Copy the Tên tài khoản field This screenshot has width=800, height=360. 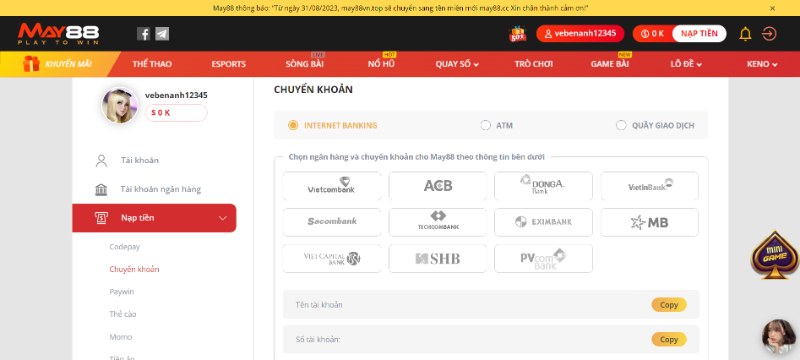[x=669, y=305]
